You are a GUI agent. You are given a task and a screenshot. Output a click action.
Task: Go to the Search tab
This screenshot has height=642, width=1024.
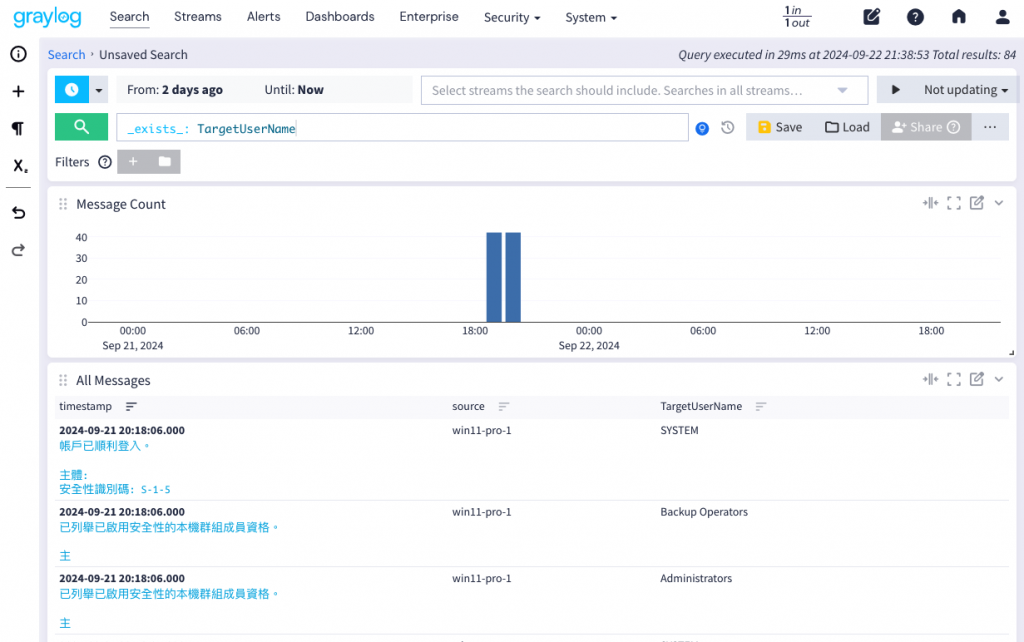(x=129, y=17)
